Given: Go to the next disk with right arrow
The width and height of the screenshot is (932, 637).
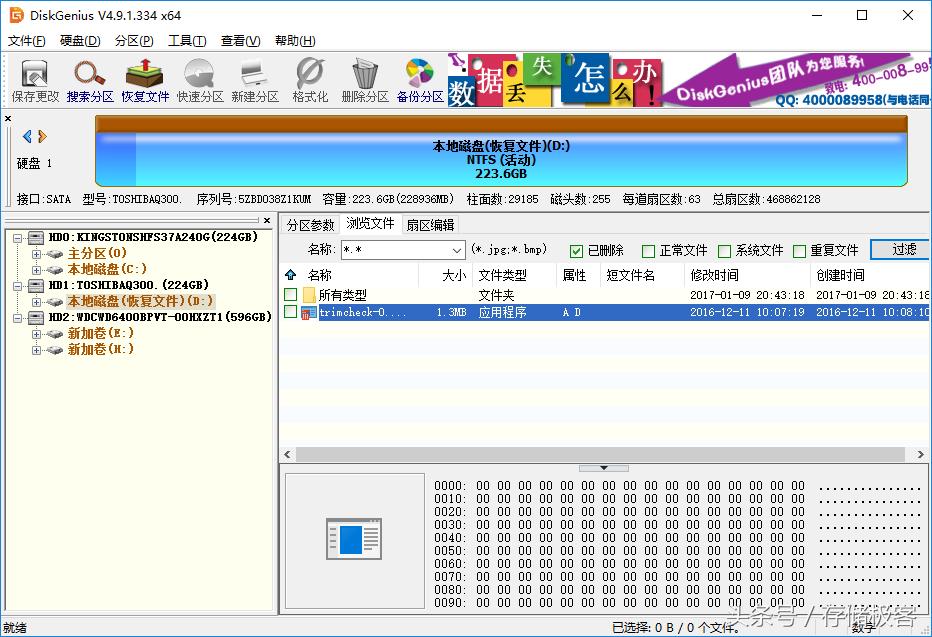Looking at the screenshot, I should 43,137.
